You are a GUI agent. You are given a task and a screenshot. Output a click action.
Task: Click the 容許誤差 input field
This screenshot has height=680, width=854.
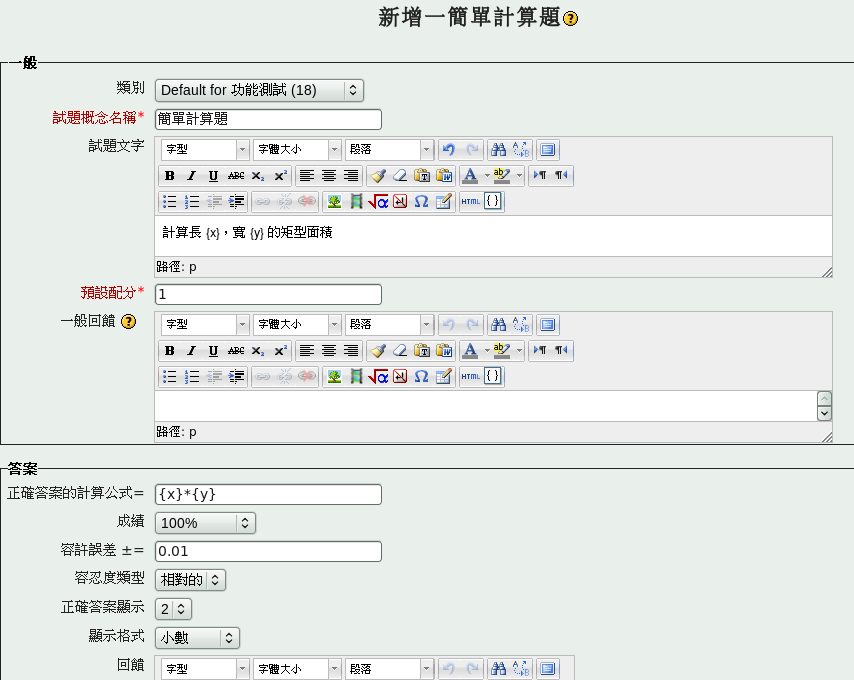[x=268, y=552]
